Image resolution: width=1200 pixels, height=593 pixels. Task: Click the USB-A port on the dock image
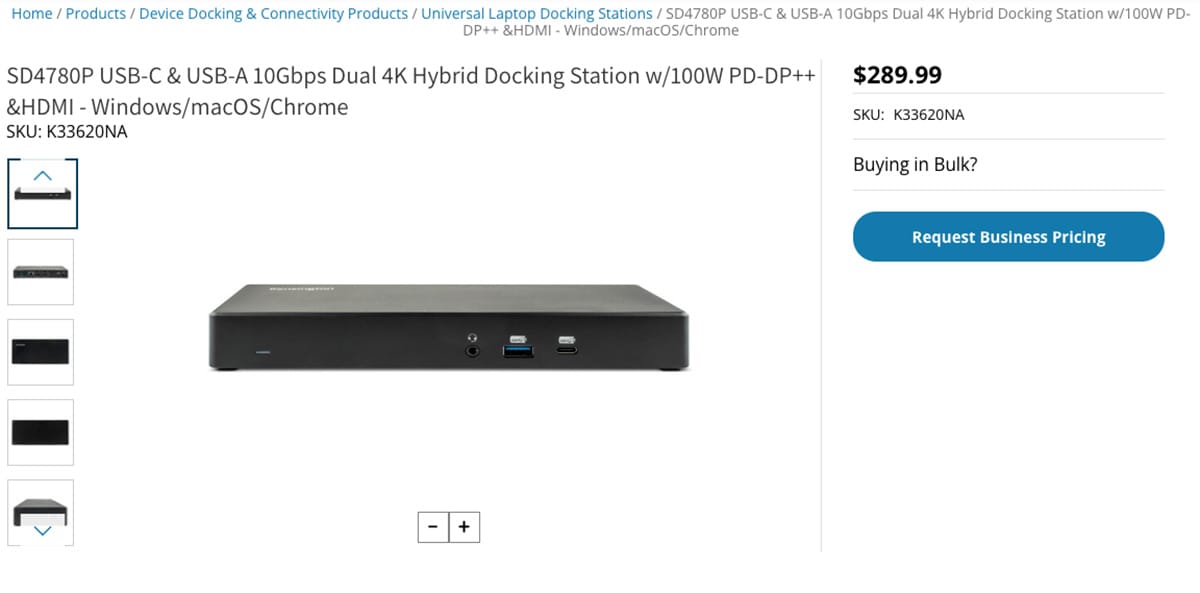point(519,350)
